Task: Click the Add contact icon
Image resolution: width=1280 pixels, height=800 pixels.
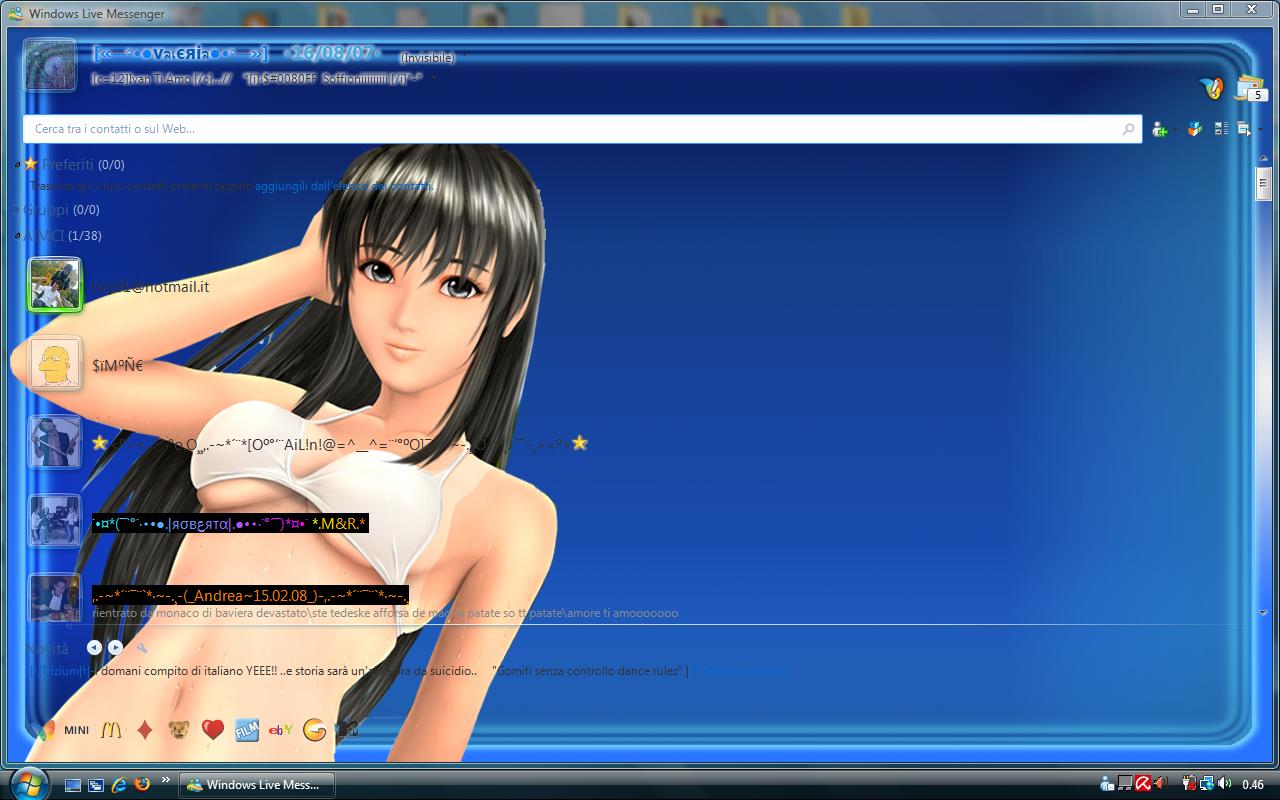Action: 1160,129
